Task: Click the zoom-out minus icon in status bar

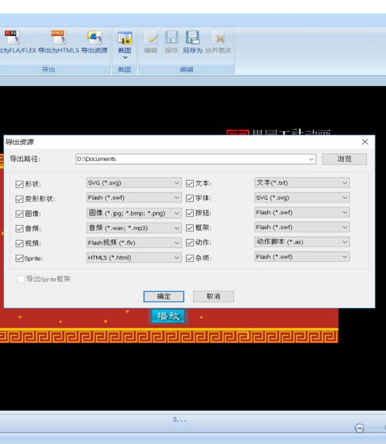Action: click(x=359, y=428)
